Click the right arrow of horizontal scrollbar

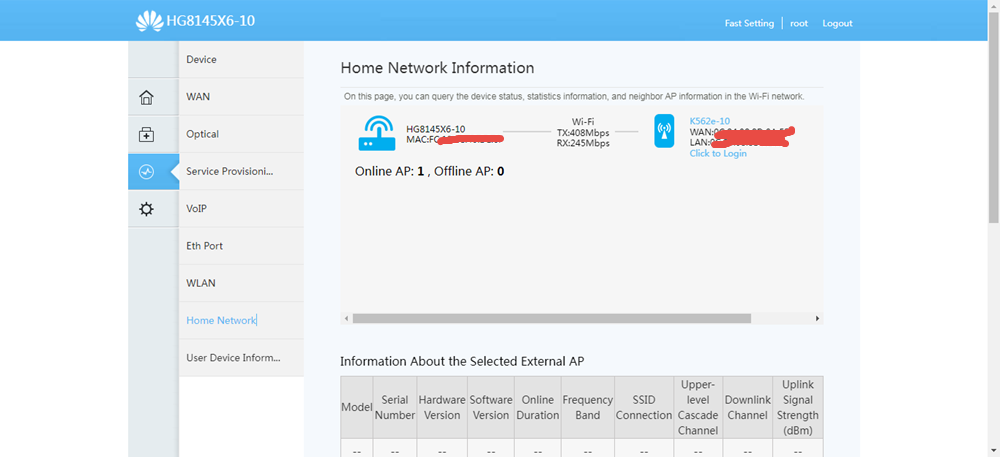click(818, 318)
